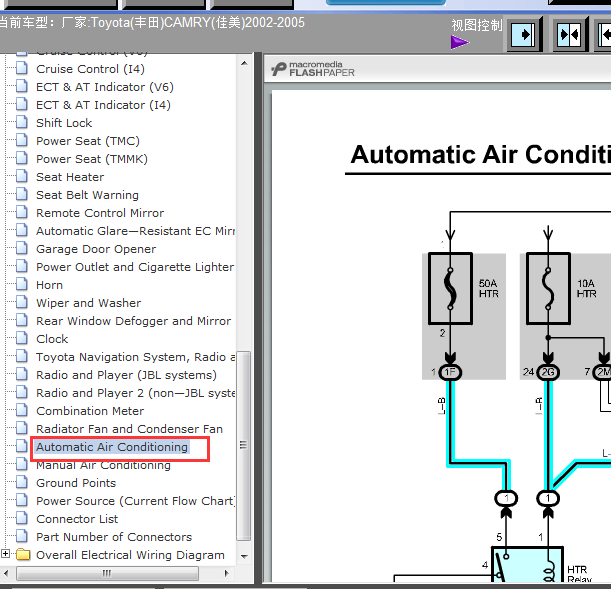Select Overall Electrical Wiring Diagram label
The image size is (611, 589).
(131, 555)
